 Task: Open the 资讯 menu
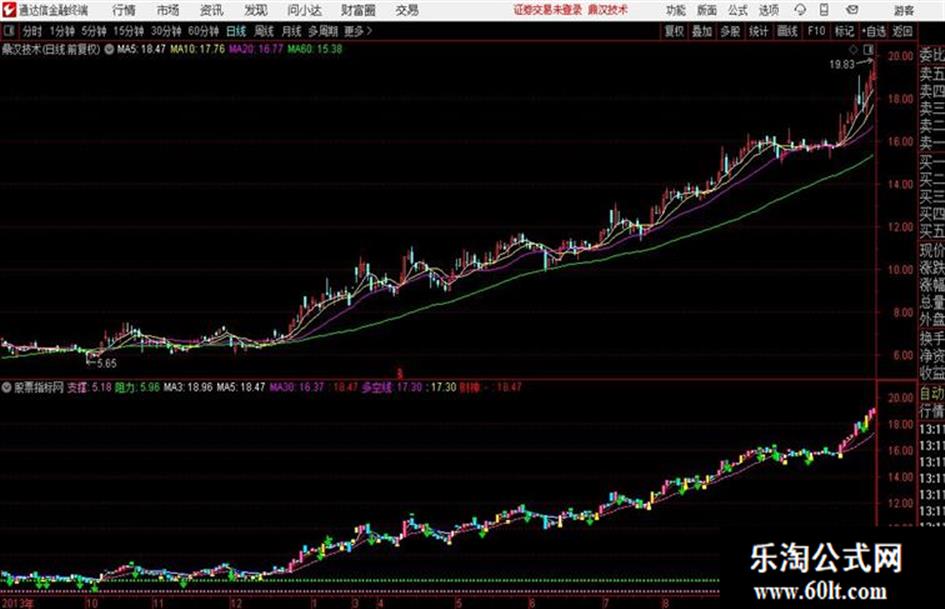pyautogui.click(x=212, y=10)
